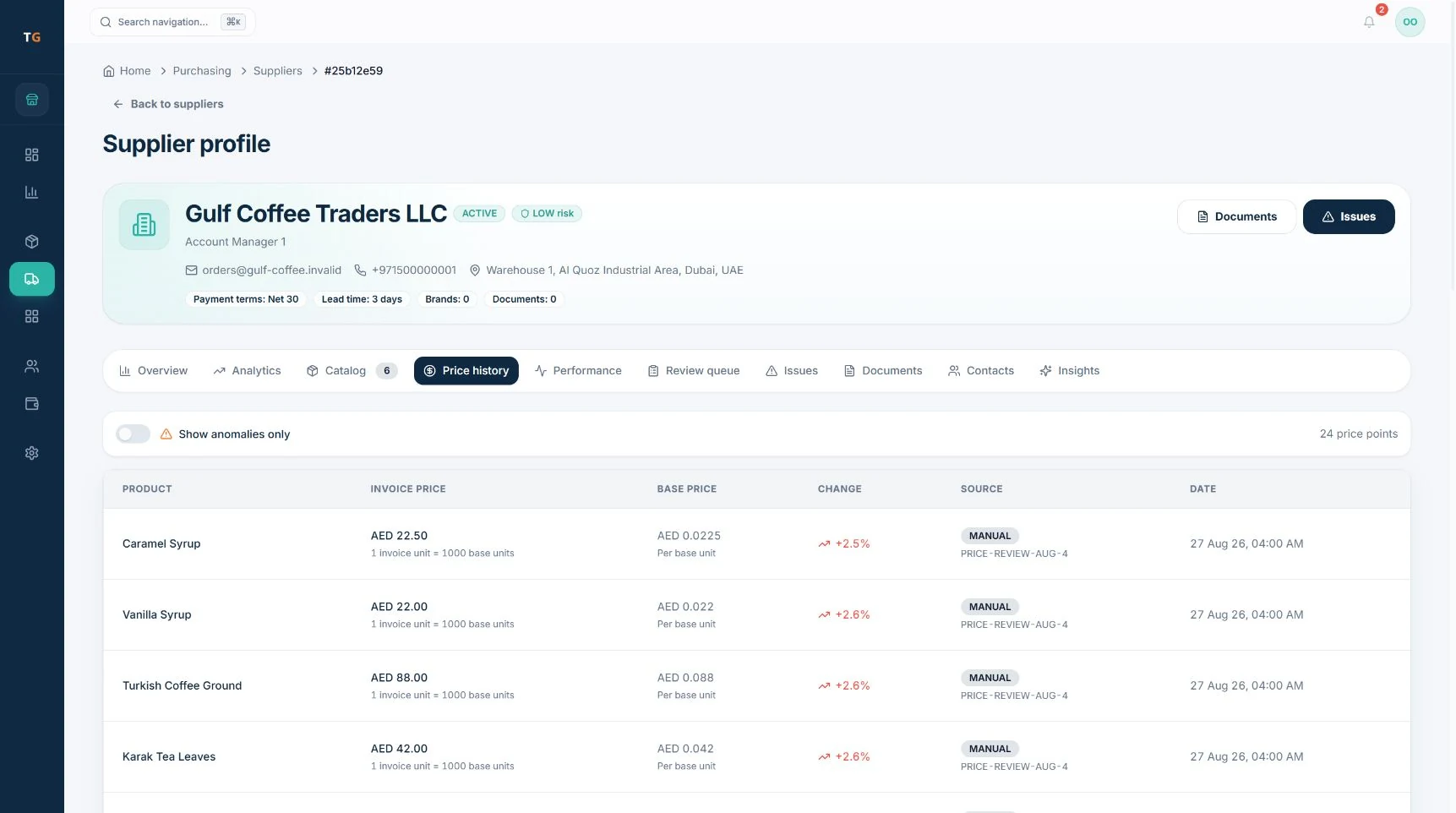Click the ACTIVE status badge
The width and height of the screenshot is (1456, 813).
tap(479, 214)
